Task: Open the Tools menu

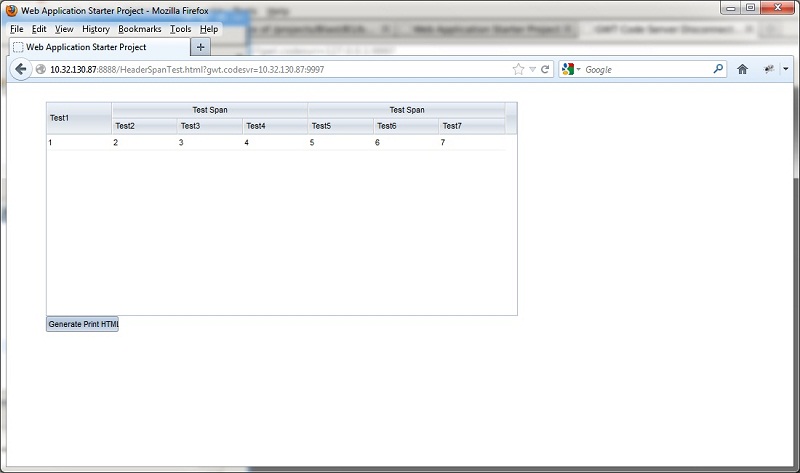Action: pyautogui.click(x=180, y=29)
